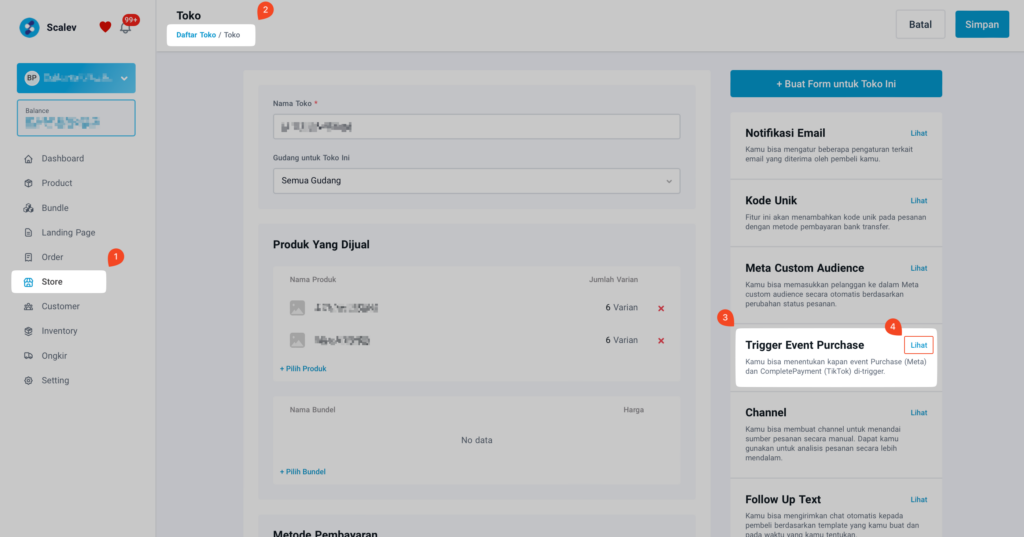Click the No data text

pos(477,440)
